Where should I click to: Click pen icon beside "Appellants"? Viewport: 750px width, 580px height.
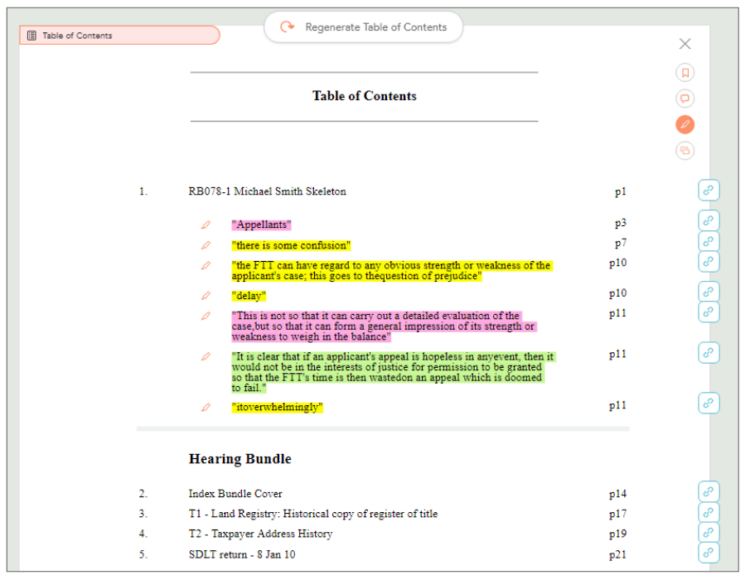pos(206,225)
